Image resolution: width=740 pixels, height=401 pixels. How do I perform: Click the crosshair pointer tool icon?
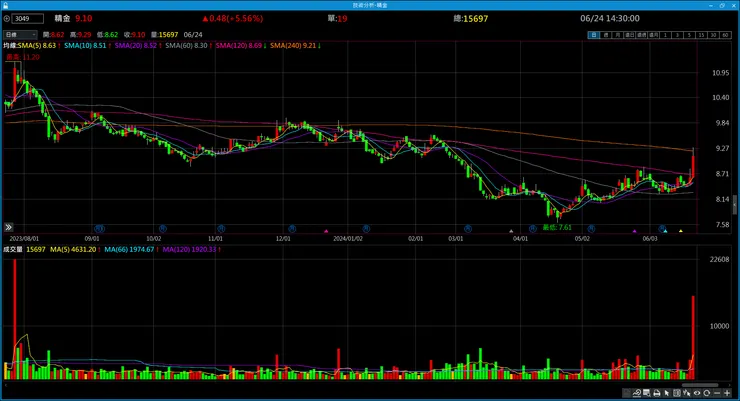(x=687, y=393)
